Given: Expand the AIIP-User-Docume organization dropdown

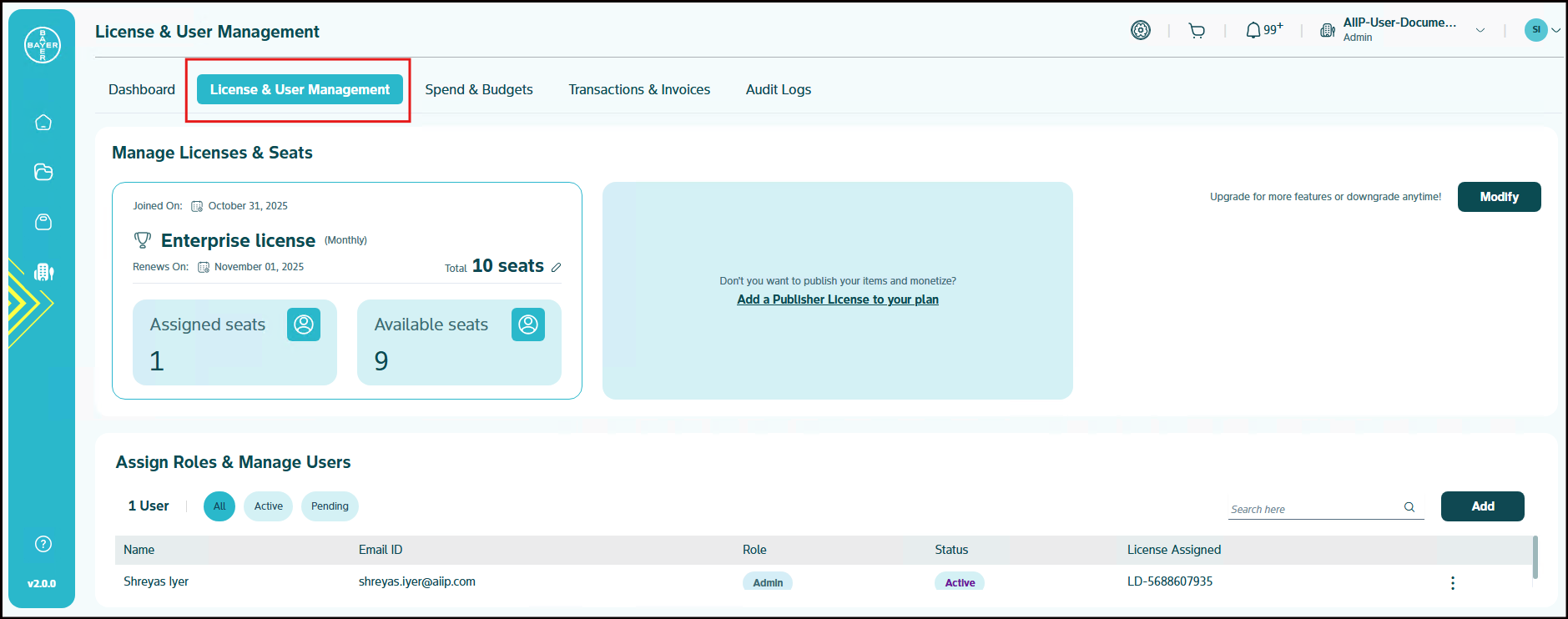Looking at the screenshot, I should [x=1480, y=31].
